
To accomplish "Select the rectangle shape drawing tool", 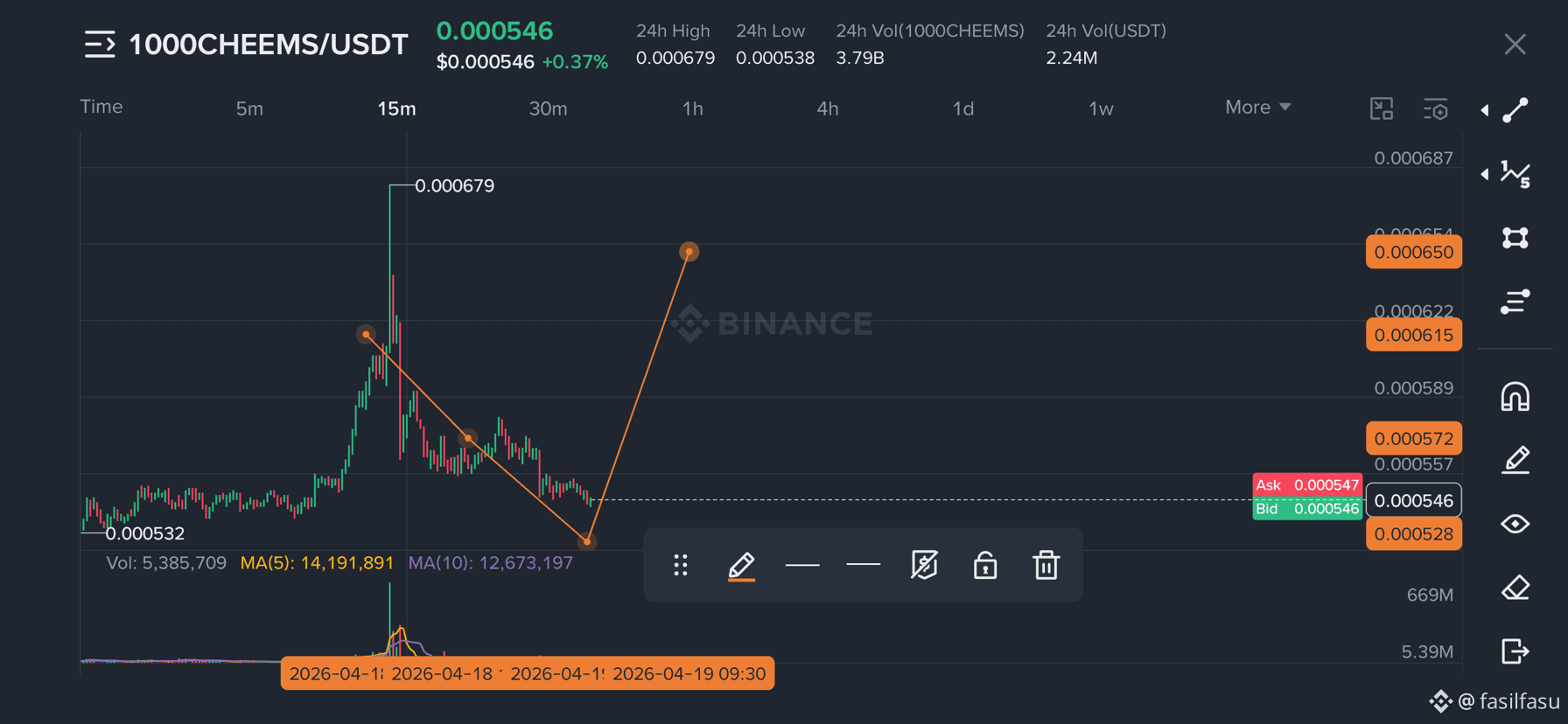I will [1515, 238].
